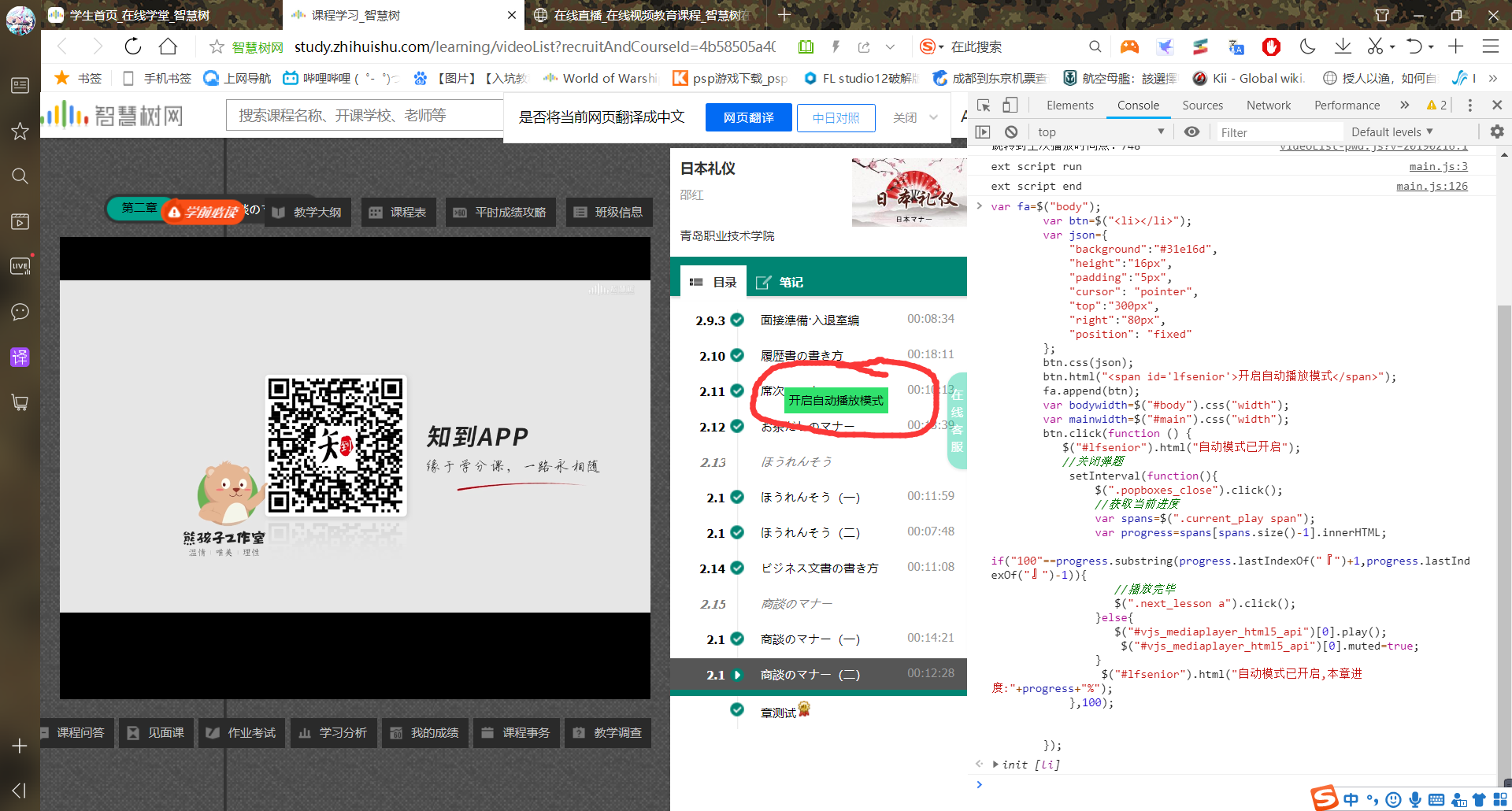
Task: Switch to the 笔记 notes tab
Action: tap(780, 282)
